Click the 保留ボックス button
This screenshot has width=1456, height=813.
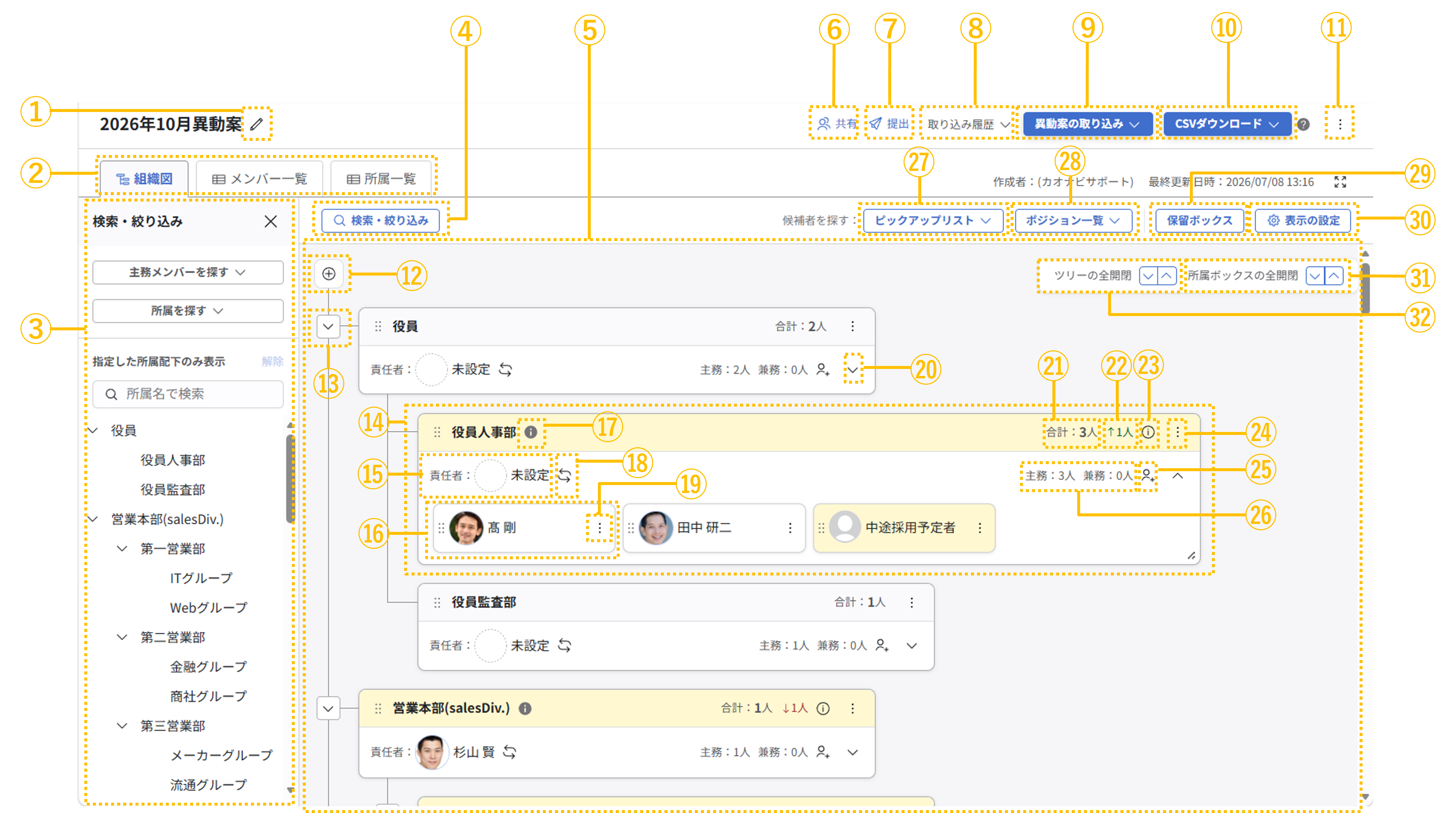pyautogui.click(x=1200, y=220)
